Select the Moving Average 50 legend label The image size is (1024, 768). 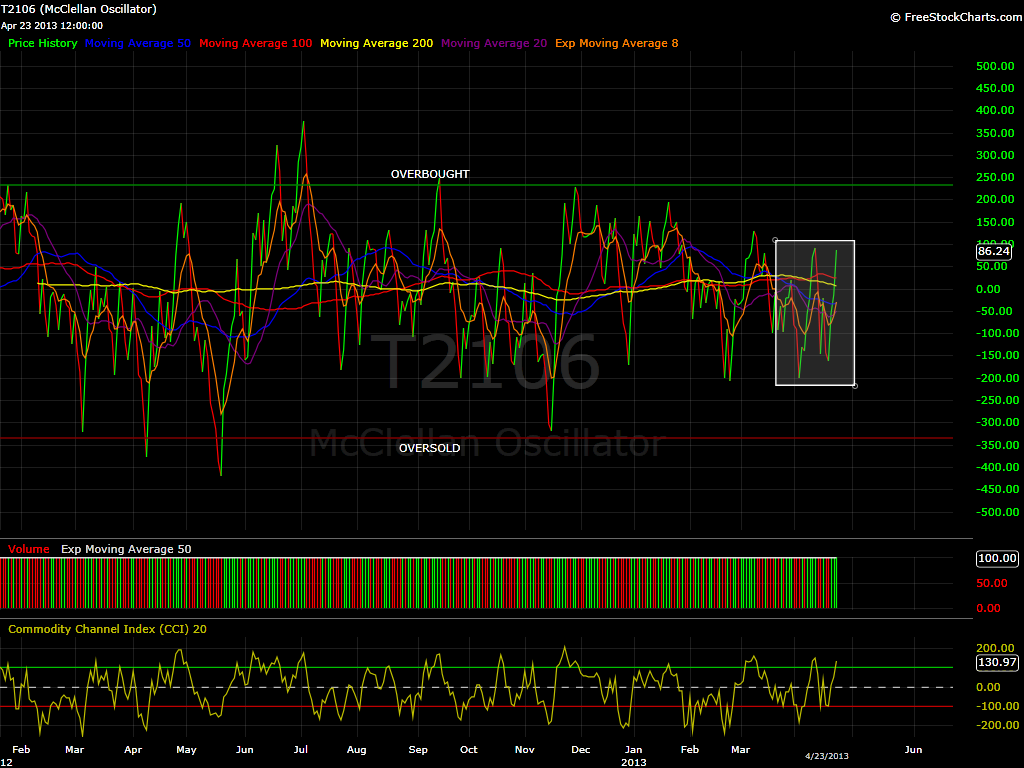pyautogui.click(x=138, y=44)
